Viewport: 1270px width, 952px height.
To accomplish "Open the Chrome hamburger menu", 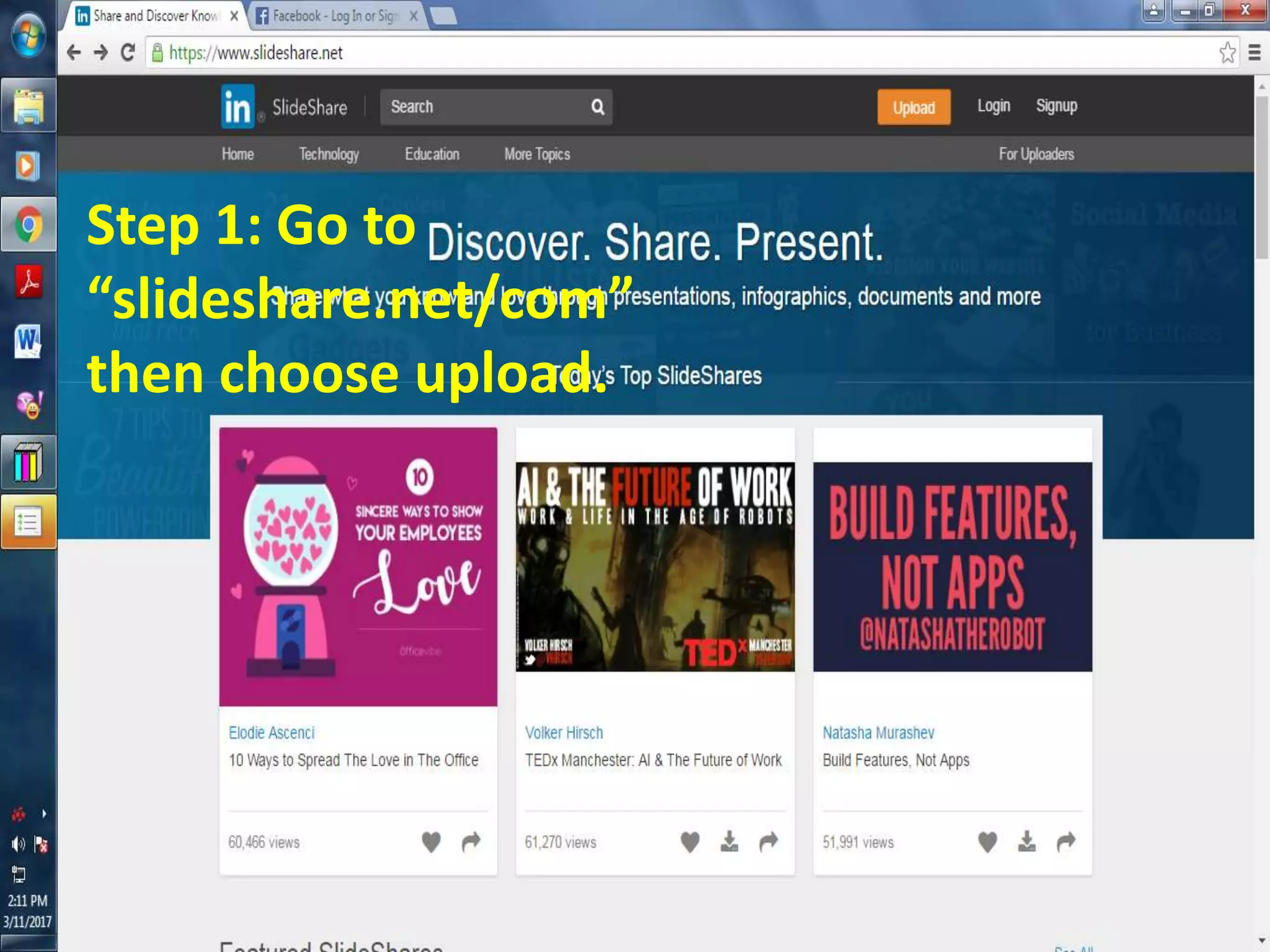I will coord(1254,53).
